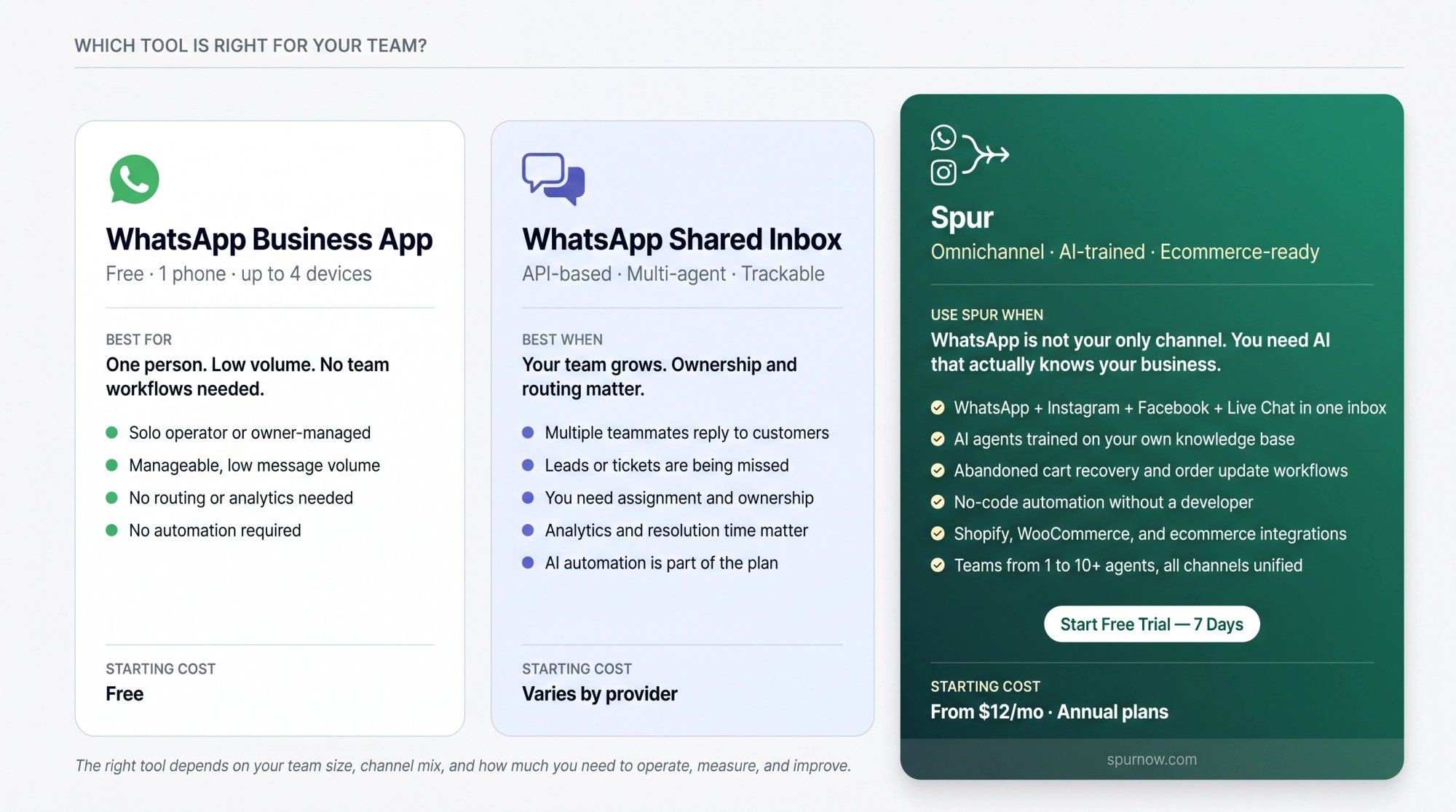Screen dimensions: 1456x812
Task: Click 'AI agents trained on your own knowledge base'
Action: (x=1124, y=439)
